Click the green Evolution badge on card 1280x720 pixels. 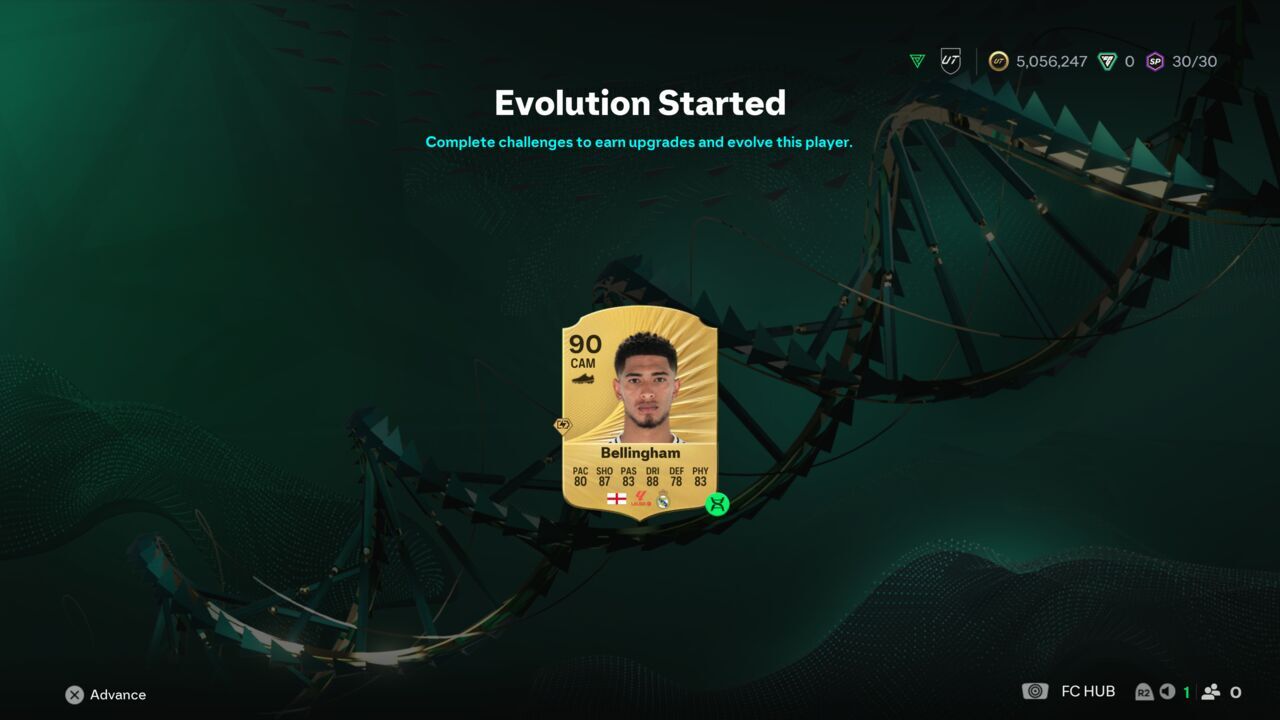(717, 504)
